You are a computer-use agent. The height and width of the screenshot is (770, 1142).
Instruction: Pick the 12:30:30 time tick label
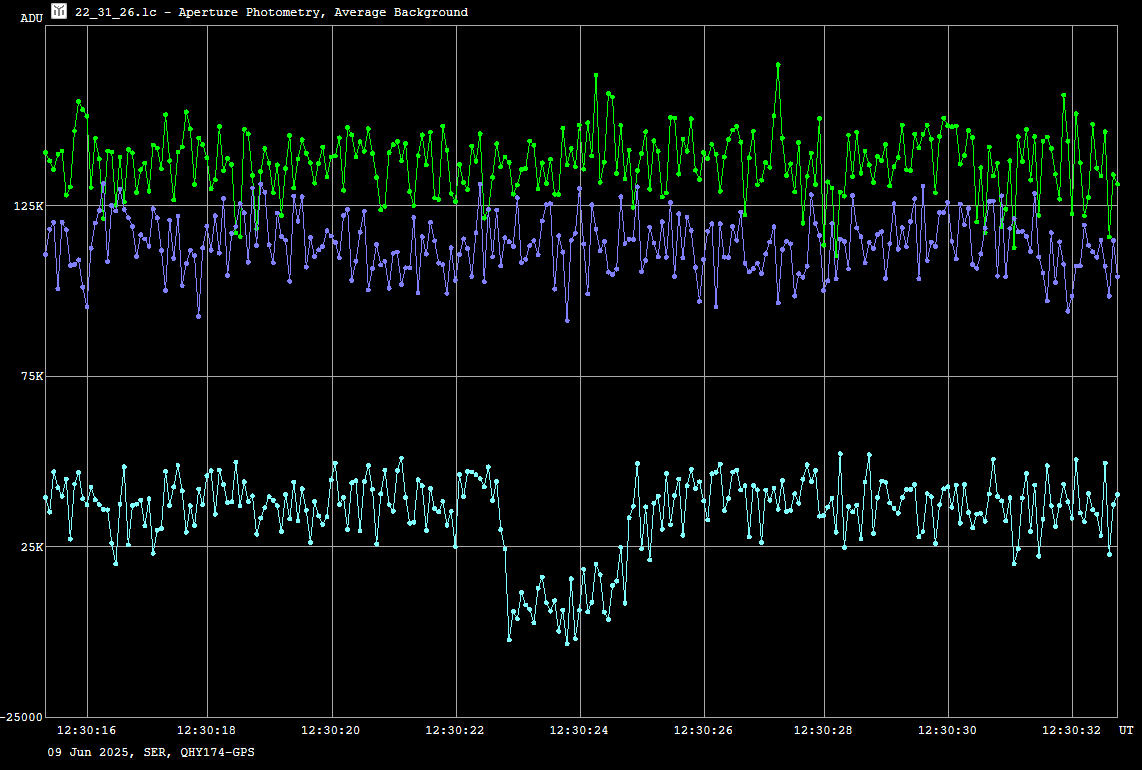pos(948,731)
